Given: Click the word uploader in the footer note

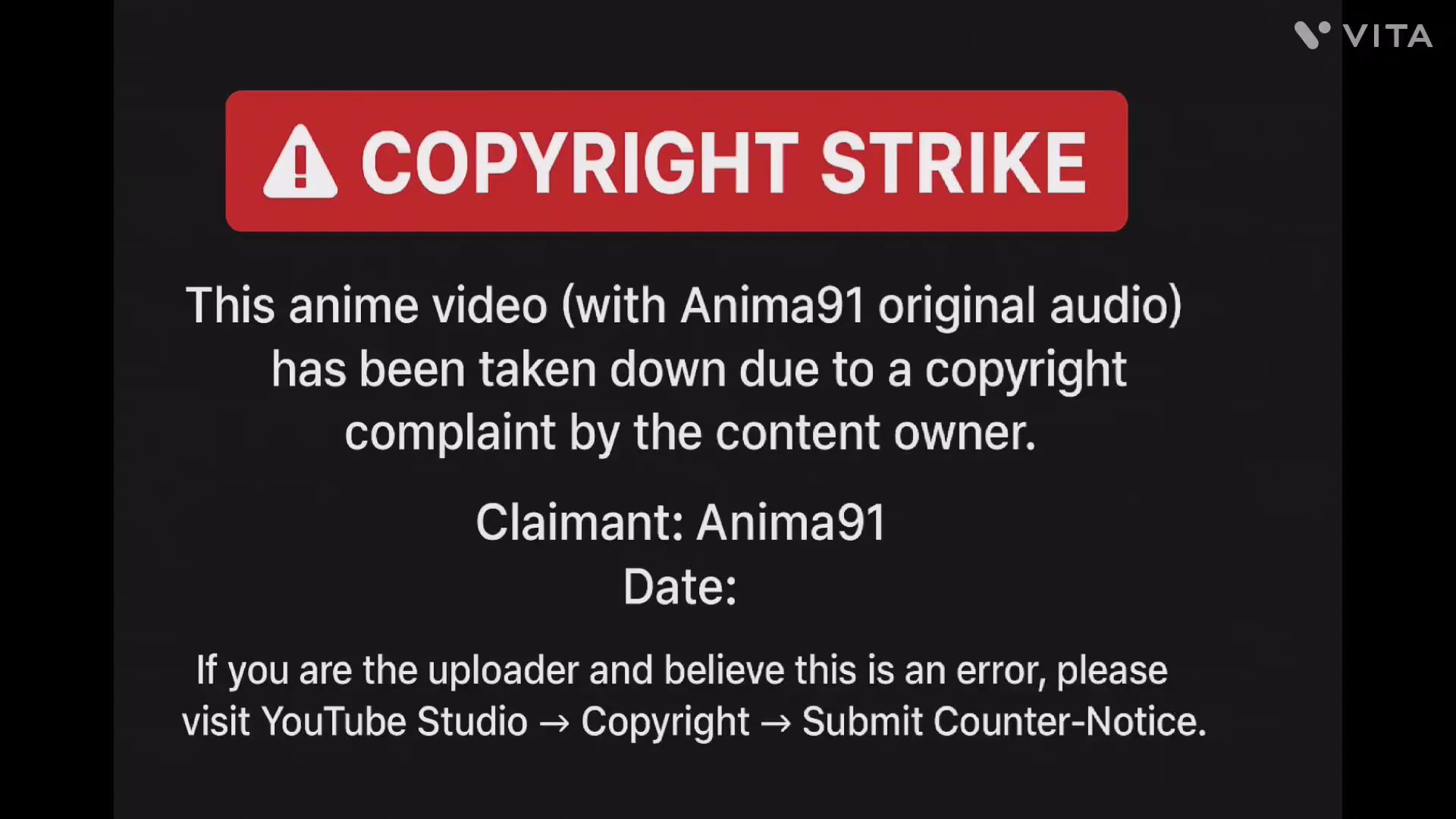Looking at the screenshot, I should [x=503, y=671].
